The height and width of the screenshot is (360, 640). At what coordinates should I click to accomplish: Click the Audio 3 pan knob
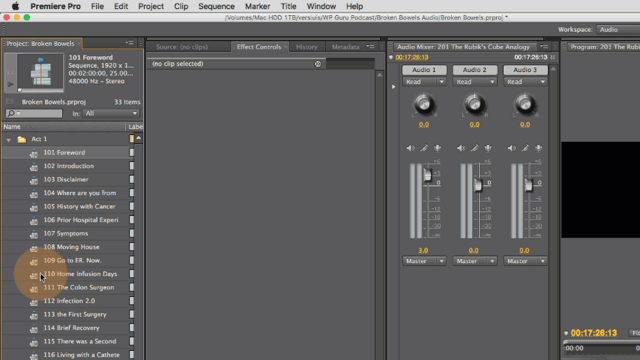tap(525, 104)
